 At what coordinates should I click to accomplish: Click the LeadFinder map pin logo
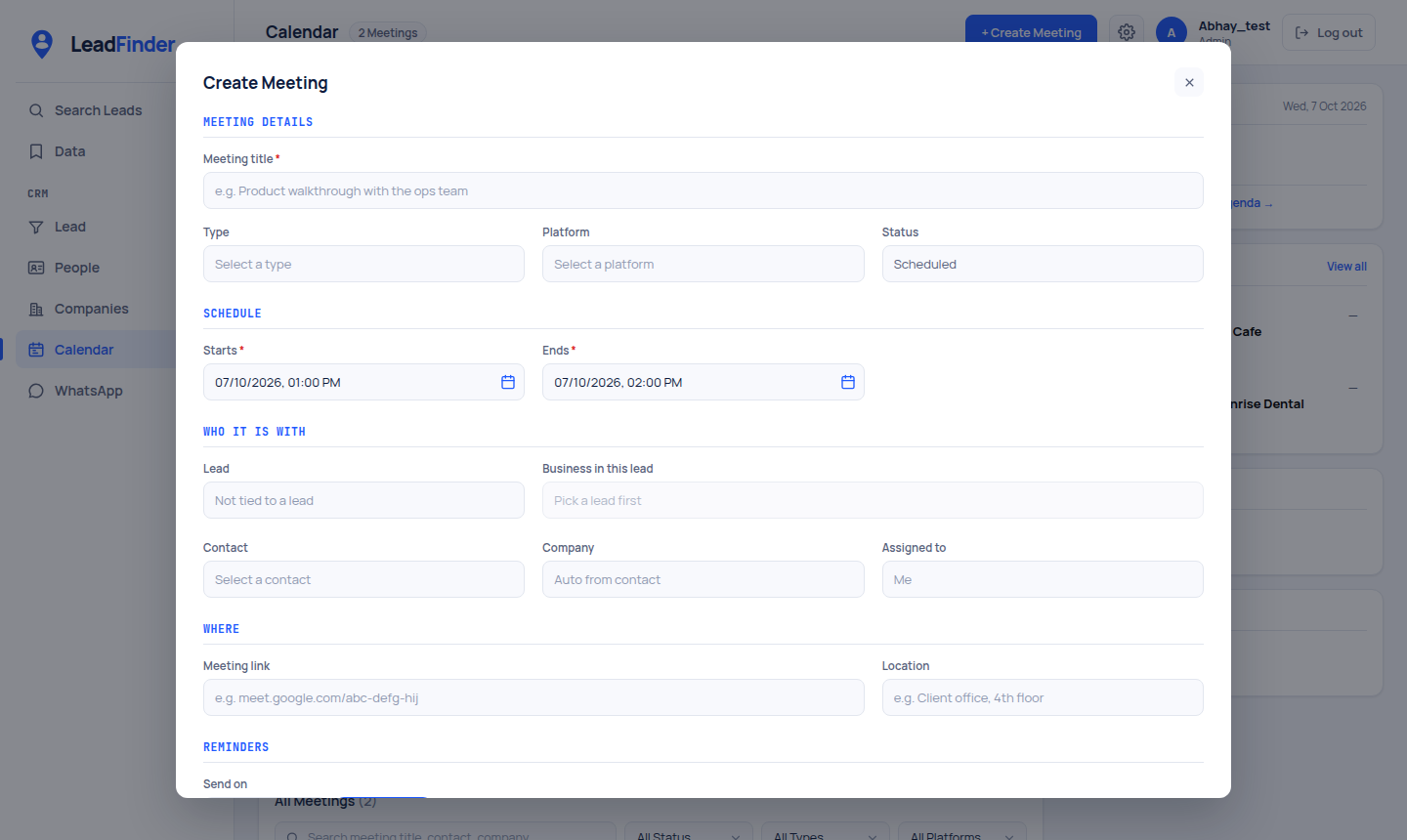(x=42, y=44)
